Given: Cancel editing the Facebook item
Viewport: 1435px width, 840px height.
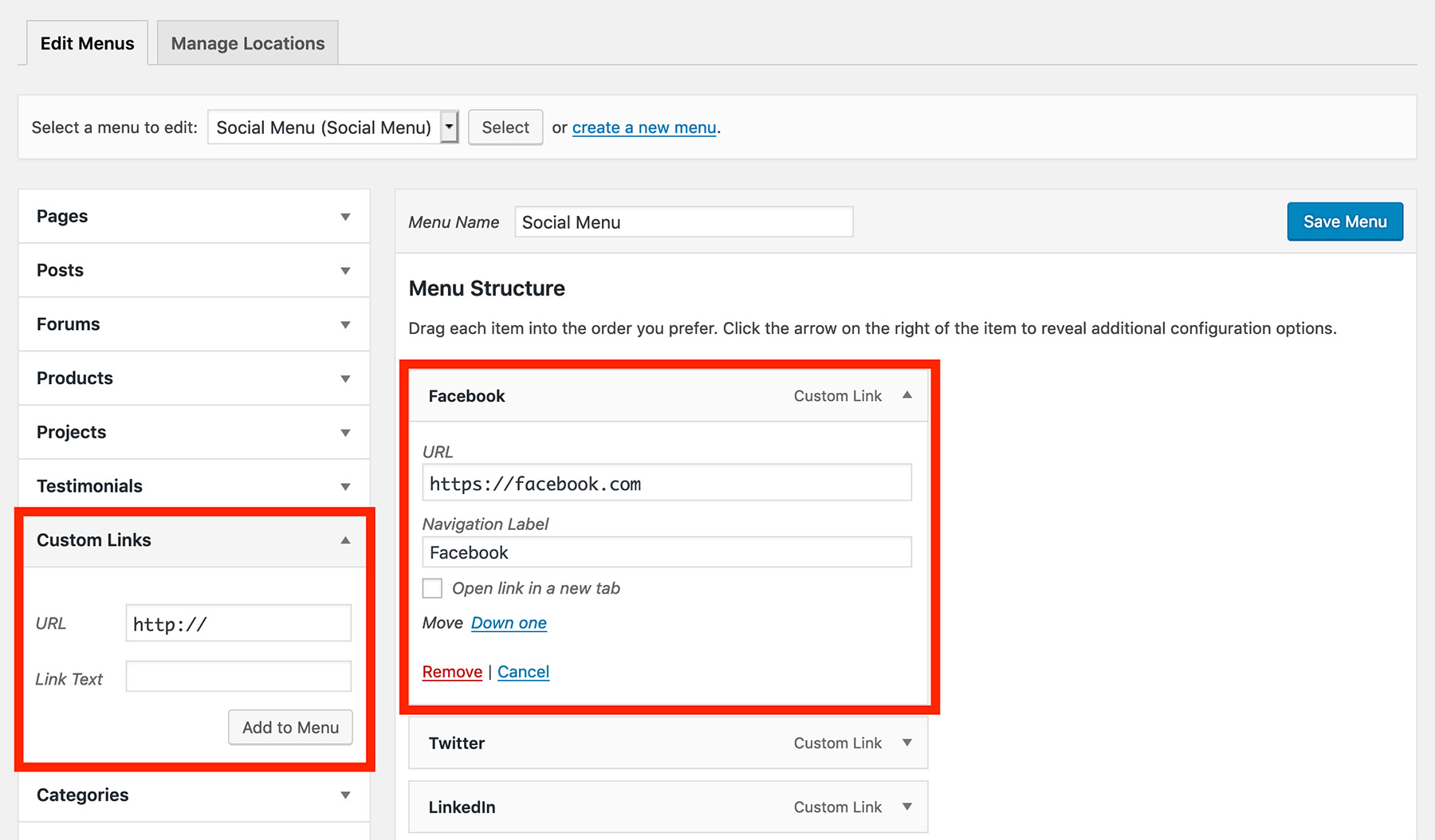Looking at the screenshot, I should pyautogui.click(x=523, y=672).
